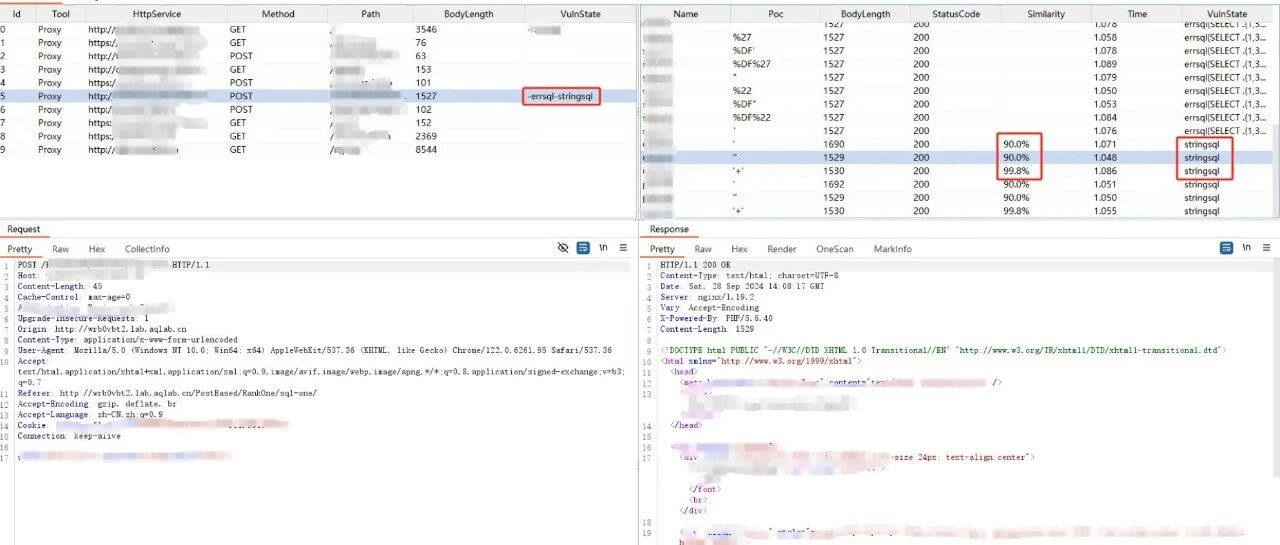Image resolution: width=1280 pixels, height=545 pixels.
Task: Switch to the Raw tab in Request panel
Action: 61,249
